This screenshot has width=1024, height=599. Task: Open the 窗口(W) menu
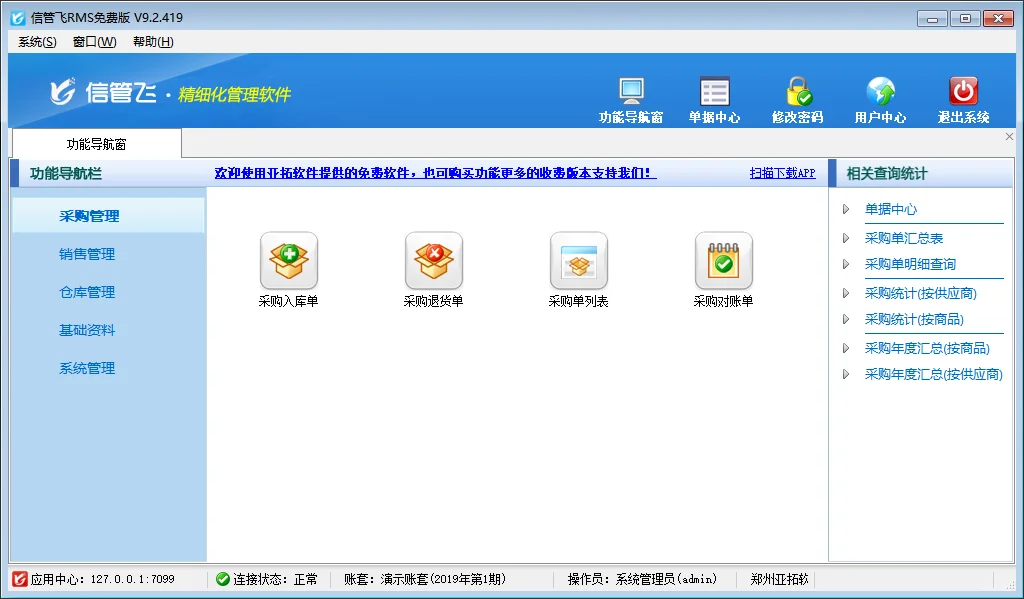(95, 42)
